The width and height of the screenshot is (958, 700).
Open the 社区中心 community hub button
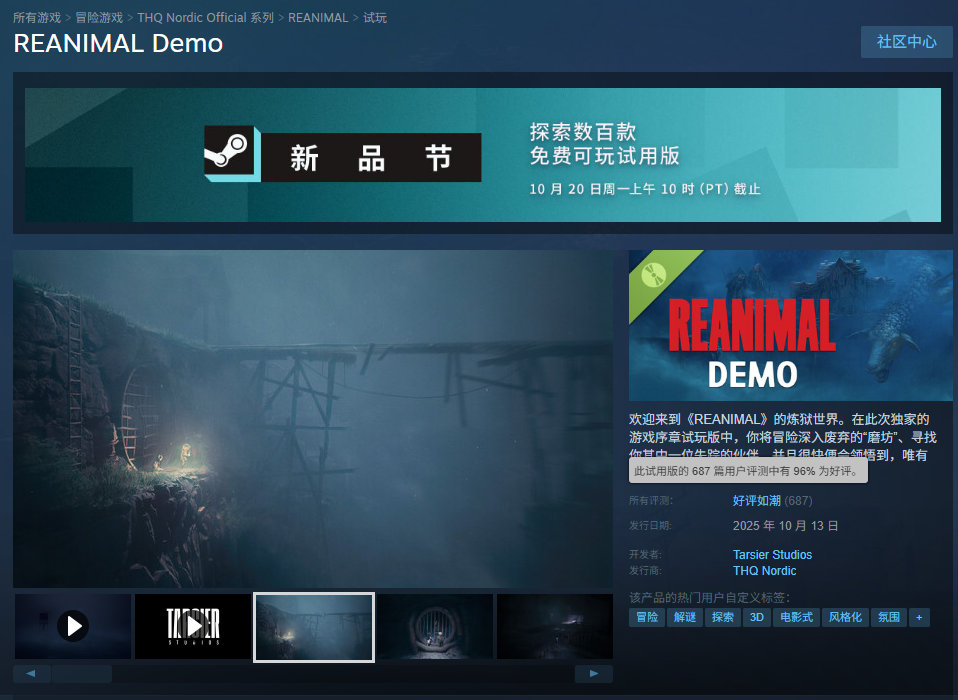coord(906,42)
